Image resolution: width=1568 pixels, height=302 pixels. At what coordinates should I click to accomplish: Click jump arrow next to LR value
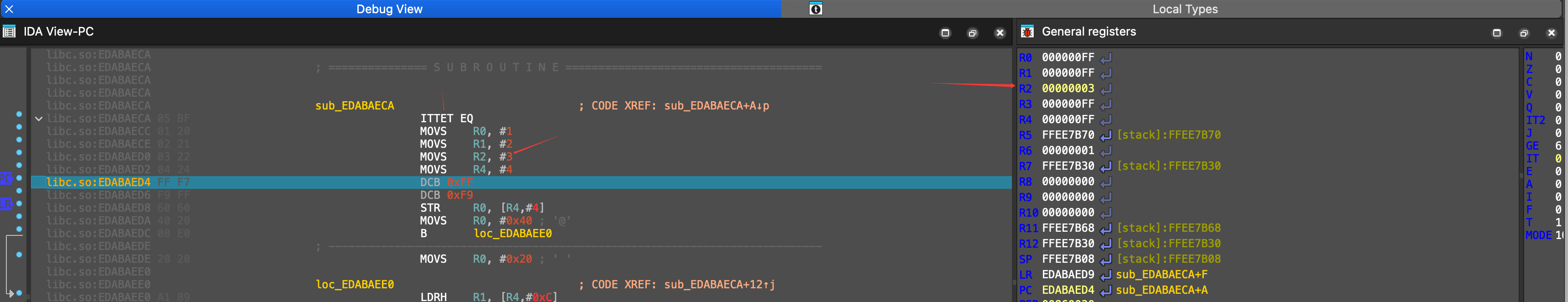coord(1105,275)
